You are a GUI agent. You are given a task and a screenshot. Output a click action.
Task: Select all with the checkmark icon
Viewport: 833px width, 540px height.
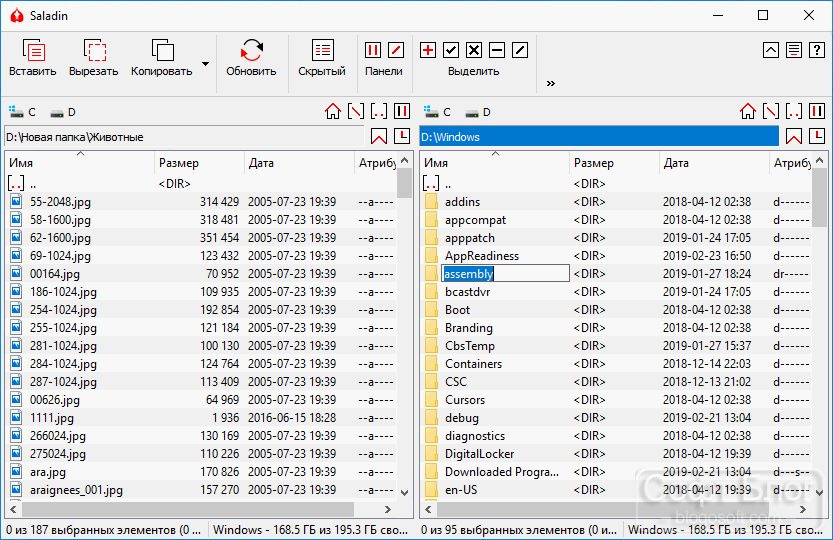(x=451, y=50)
